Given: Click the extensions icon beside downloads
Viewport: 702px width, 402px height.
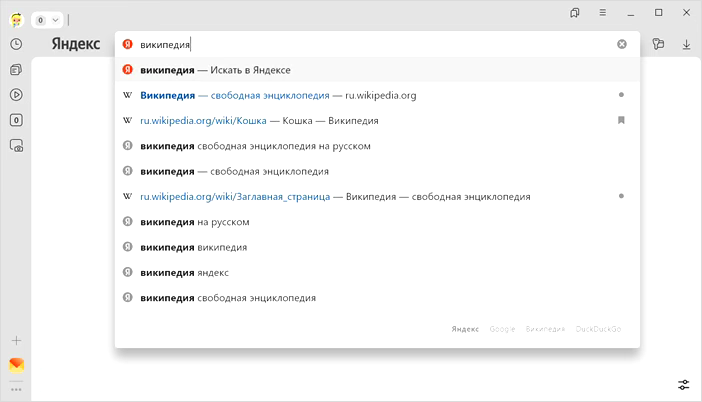Looking at the screenshot, I should click(x=658, y=44).
